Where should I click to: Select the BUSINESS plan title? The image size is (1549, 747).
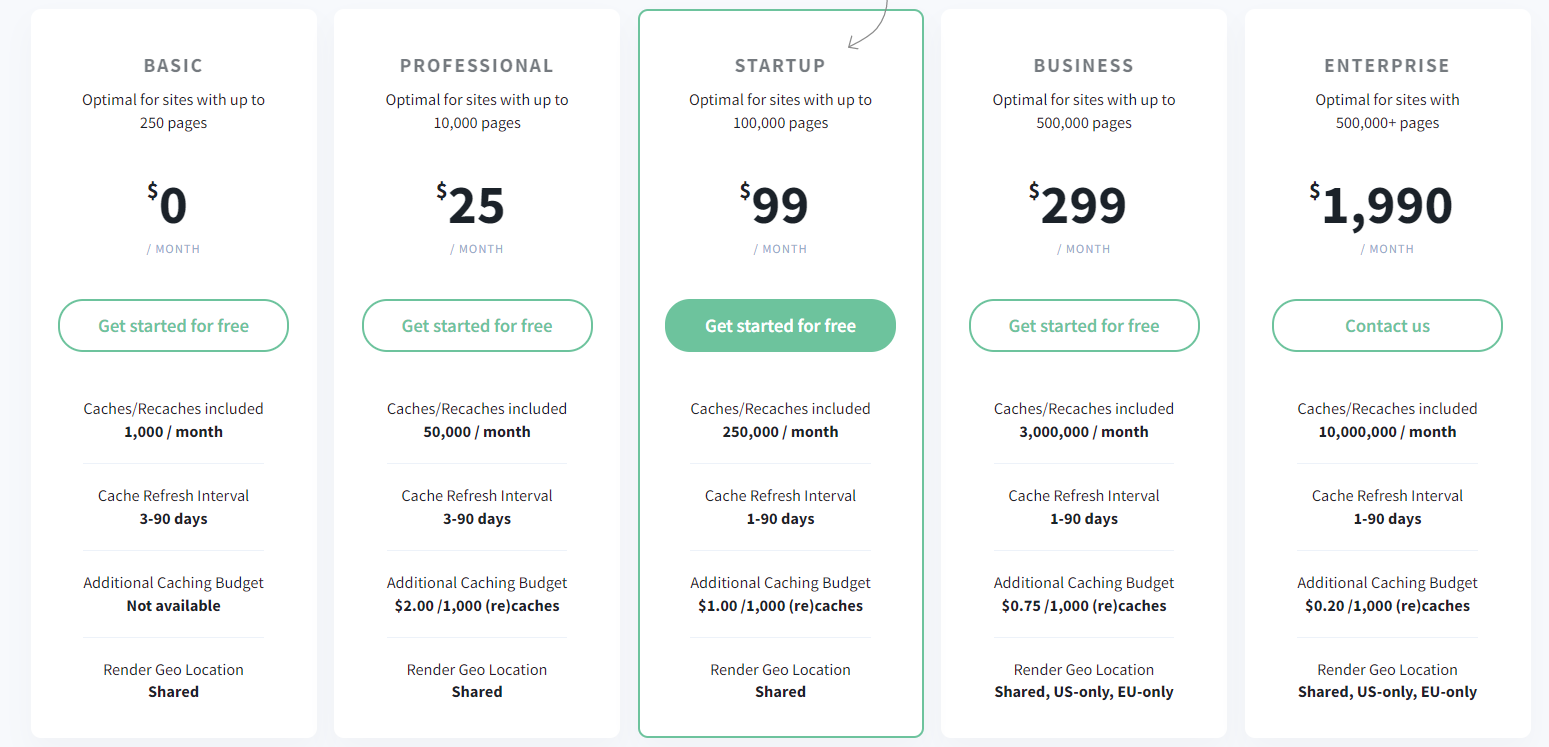coord(1084,66)
